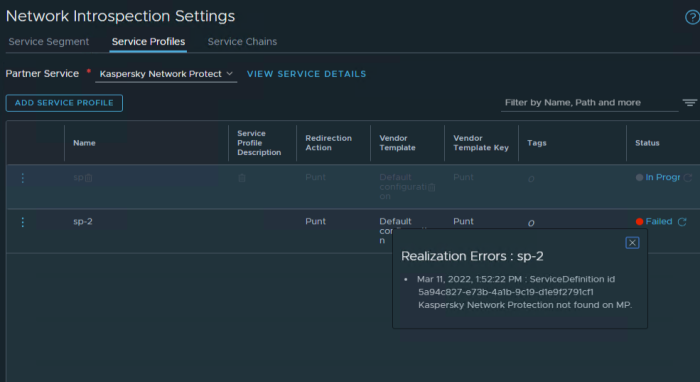Click the Name column header
The height and width of the screenshot is (382, 700).
tap(84, 143)
